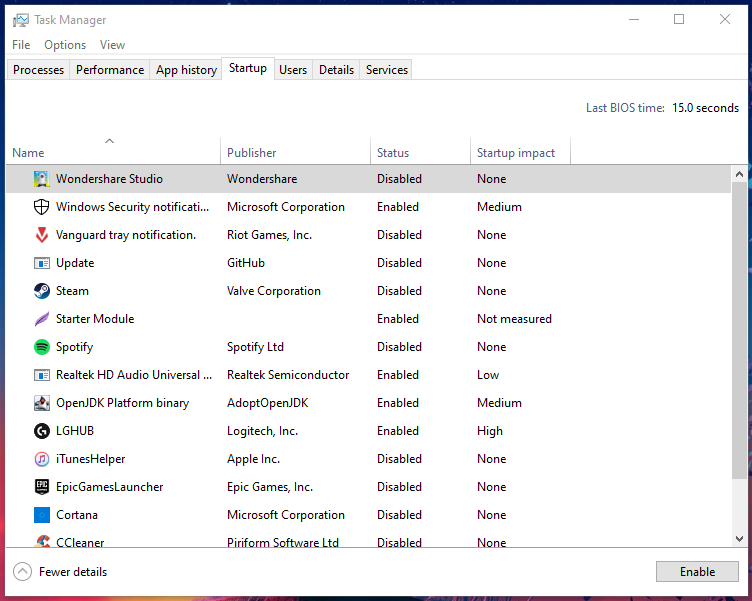This screenshot has width=752, height=601.
Task: Sort by the Name column header
Action: tap(113, 151)
